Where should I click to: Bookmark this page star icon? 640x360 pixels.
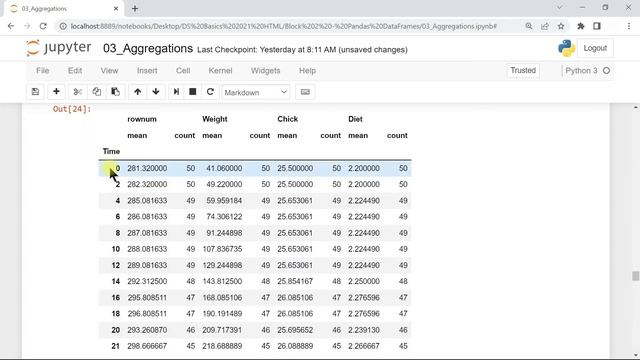click(561, 26)
